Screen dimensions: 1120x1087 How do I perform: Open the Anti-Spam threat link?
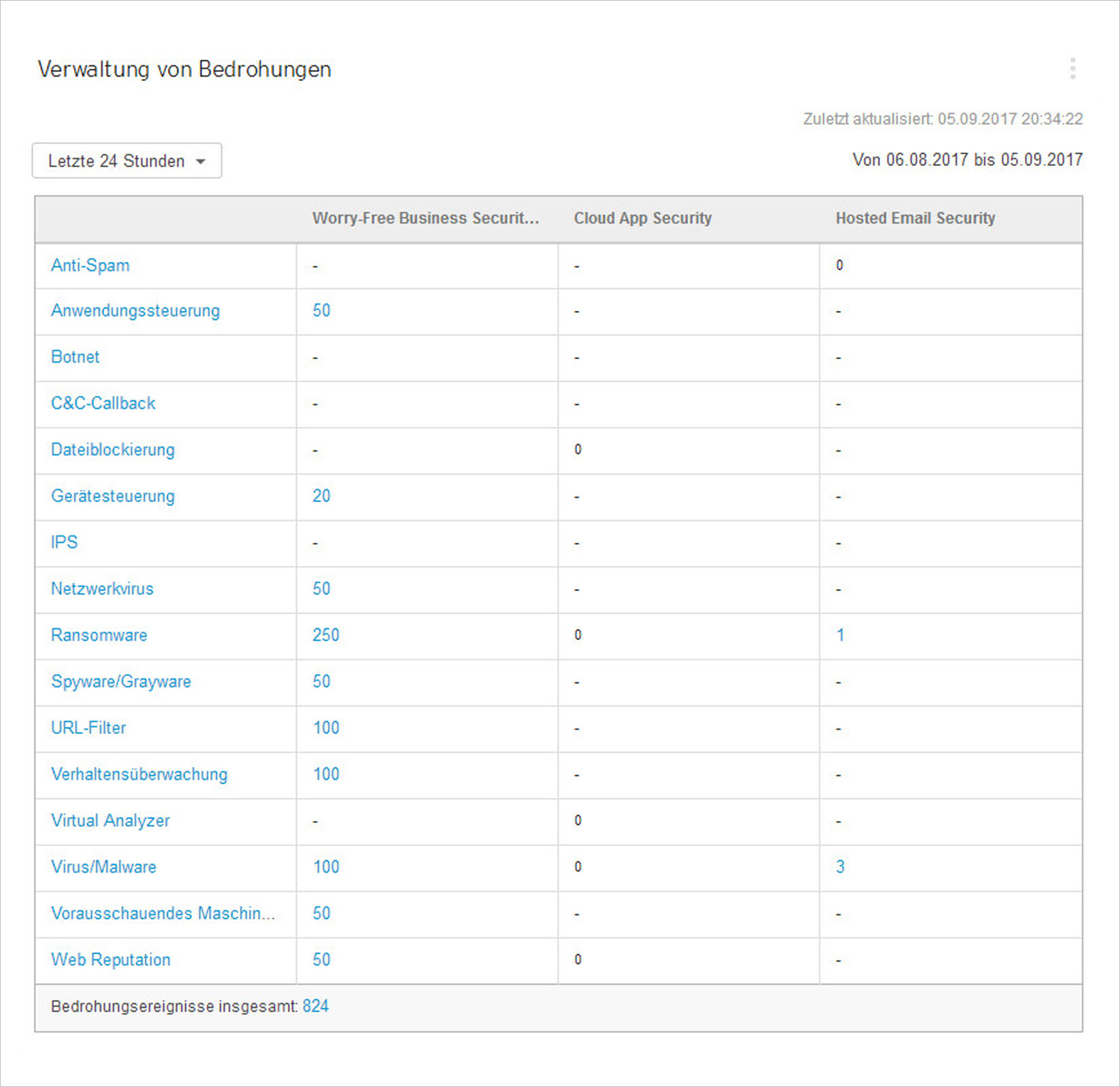90,265
